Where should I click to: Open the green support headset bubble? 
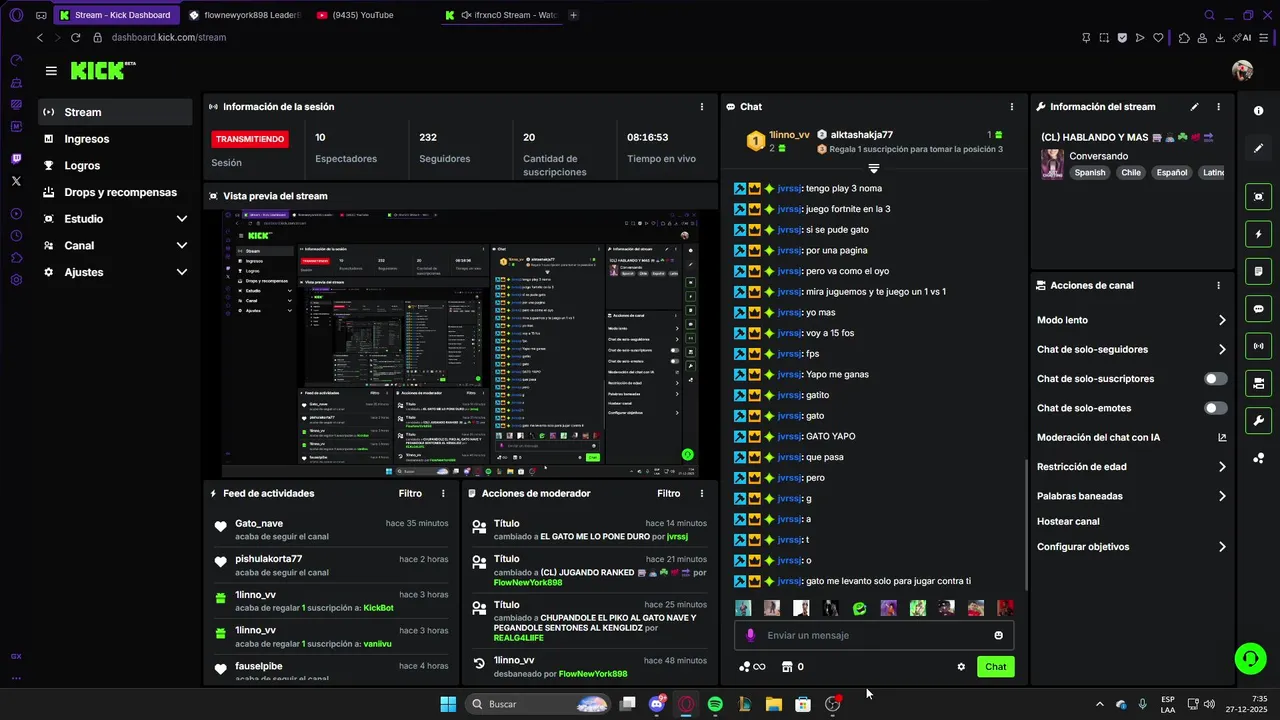pos(1250,658)
